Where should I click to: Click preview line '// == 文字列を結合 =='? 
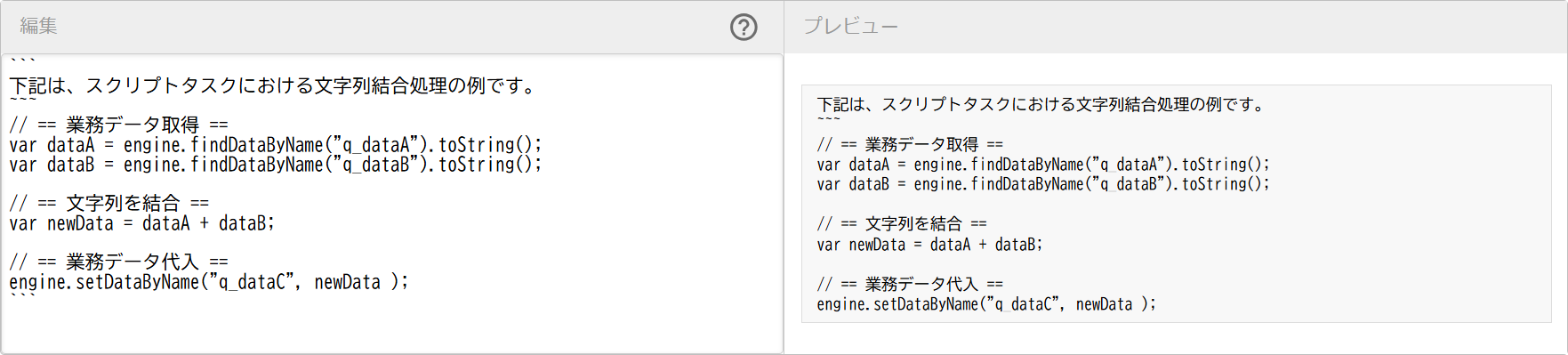click(x=902, y=223)
